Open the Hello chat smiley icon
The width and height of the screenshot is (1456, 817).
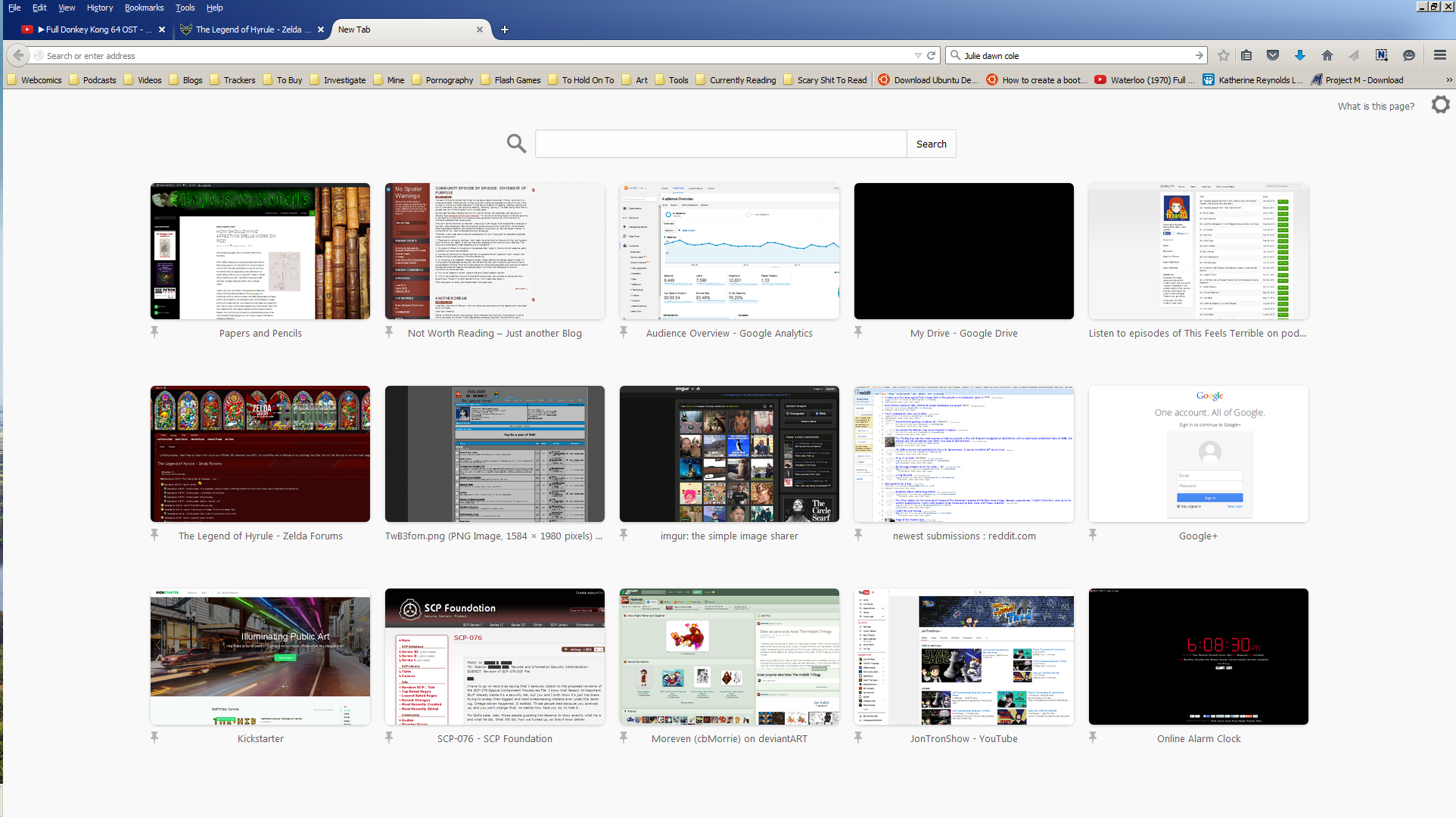(x=1408, y=55)
